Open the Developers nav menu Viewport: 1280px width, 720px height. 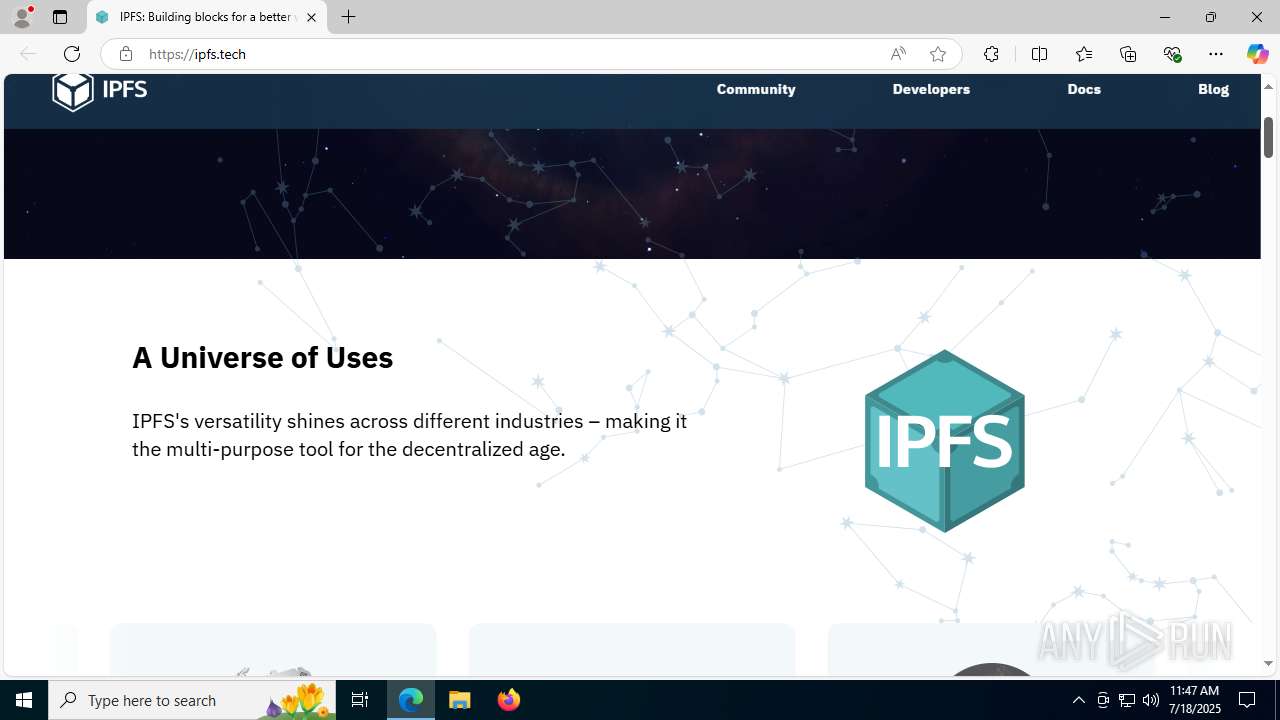pyautogui.click(x=931, y=89)
